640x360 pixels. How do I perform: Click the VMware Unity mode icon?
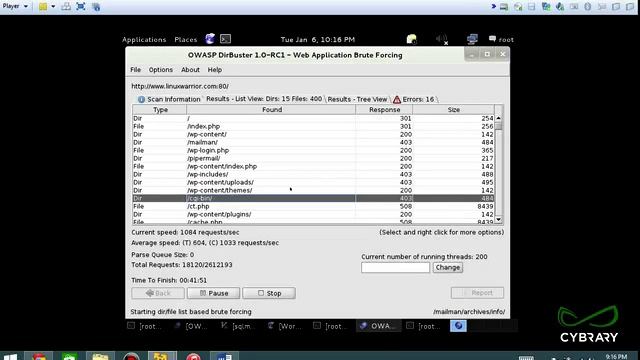96,7
